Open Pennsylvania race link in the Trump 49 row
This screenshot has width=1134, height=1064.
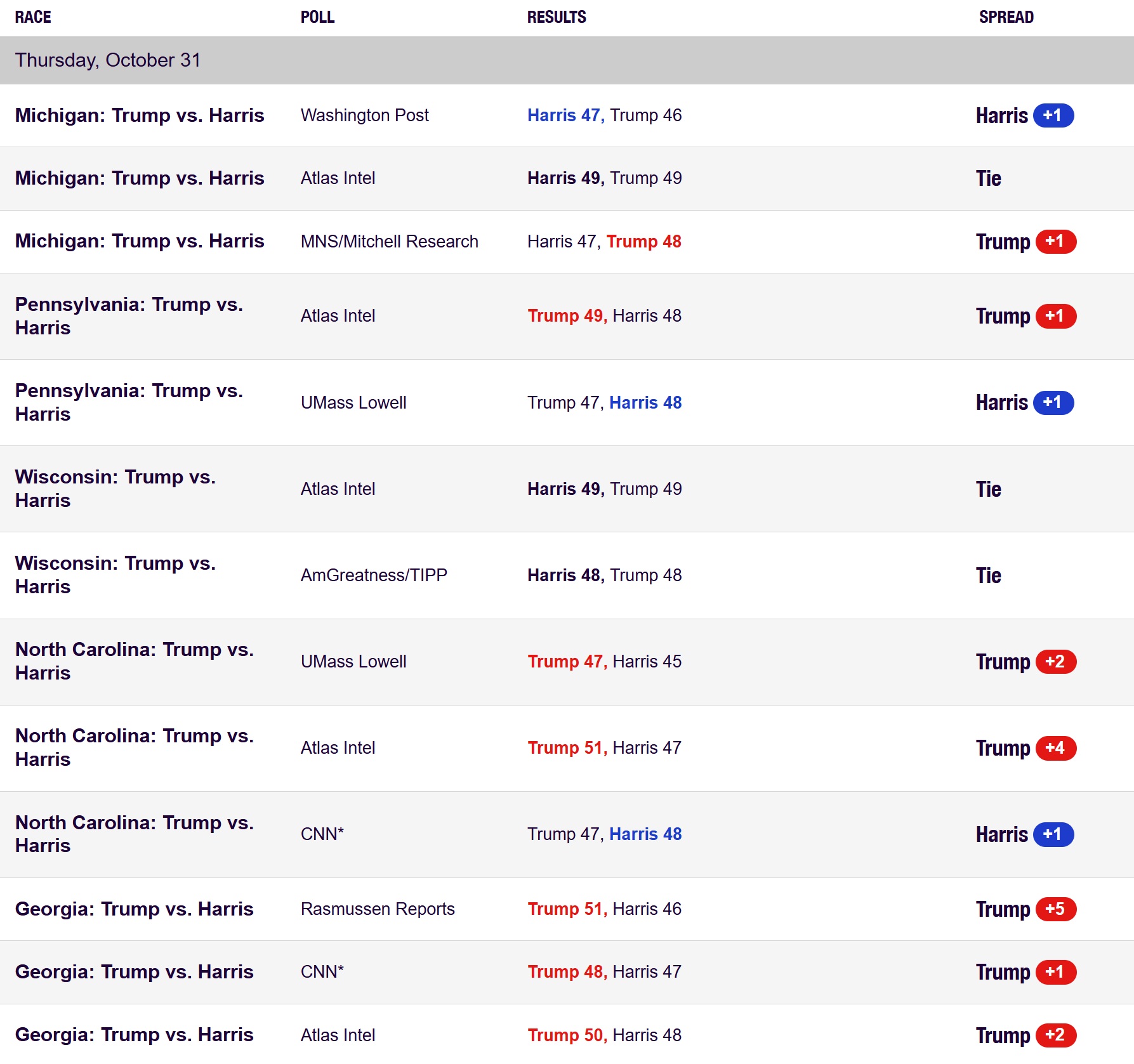[129, 315]
